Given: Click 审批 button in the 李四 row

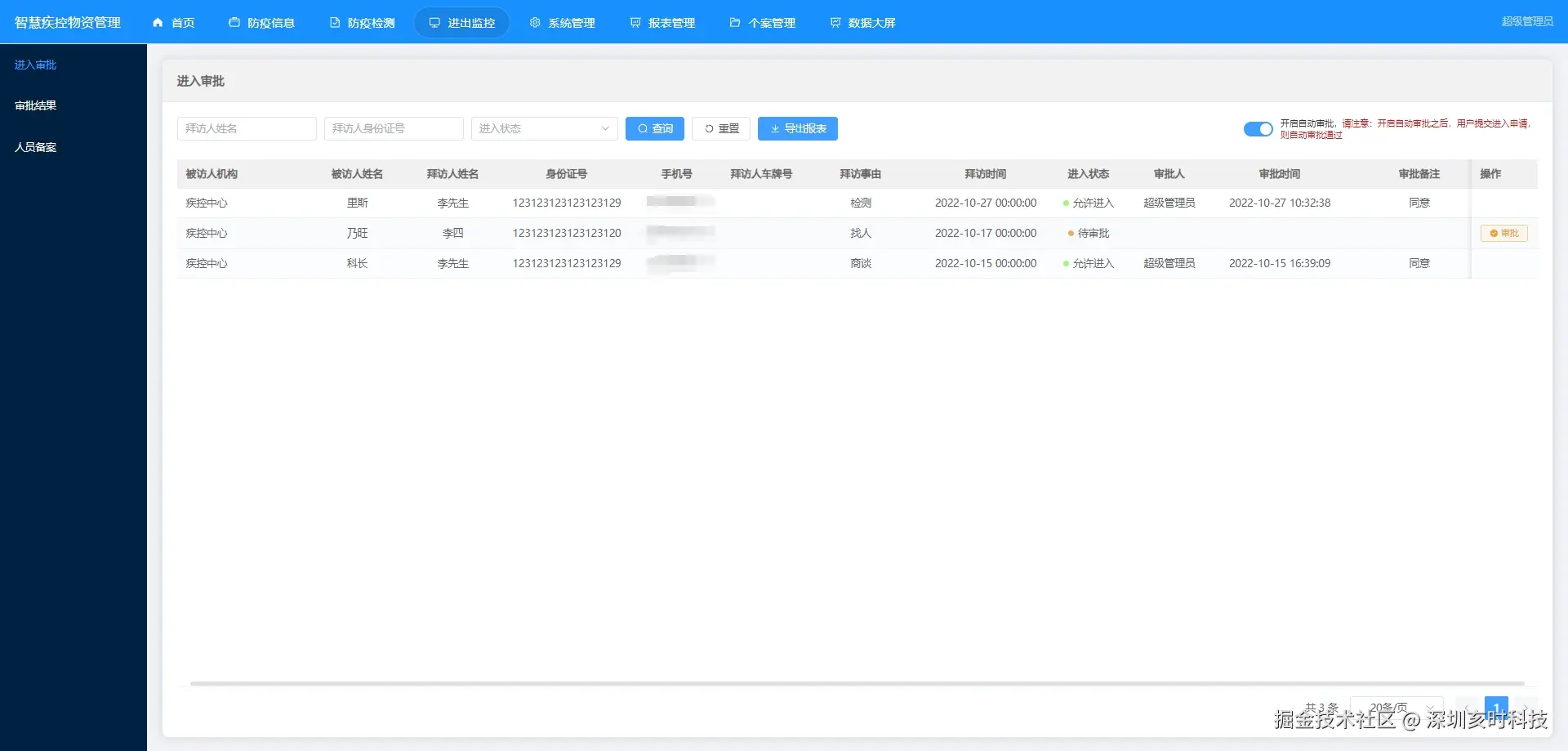Looking at the screenshot, I should click(x=1504, y=233).
